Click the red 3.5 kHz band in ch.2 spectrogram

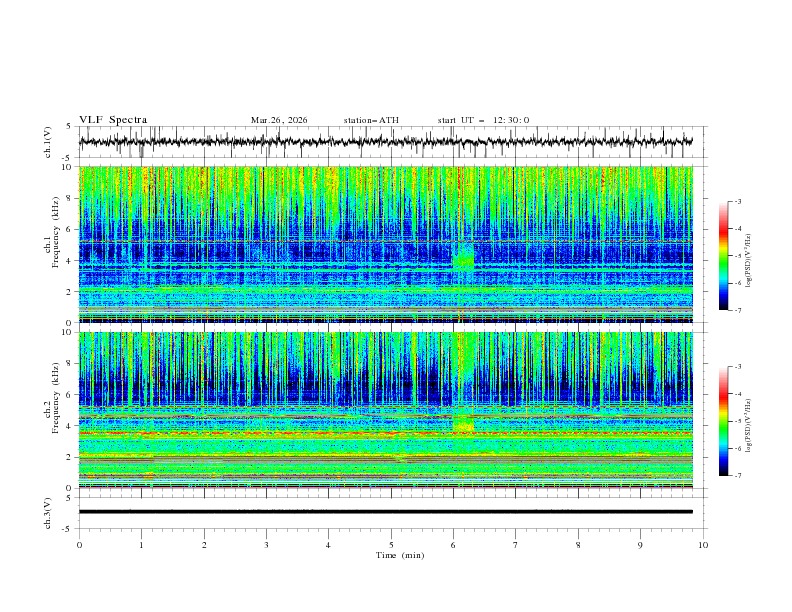385,433
